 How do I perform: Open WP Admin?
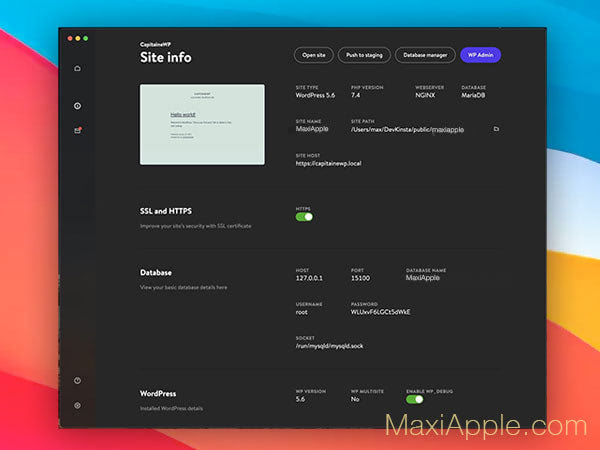tap(481, 55)
